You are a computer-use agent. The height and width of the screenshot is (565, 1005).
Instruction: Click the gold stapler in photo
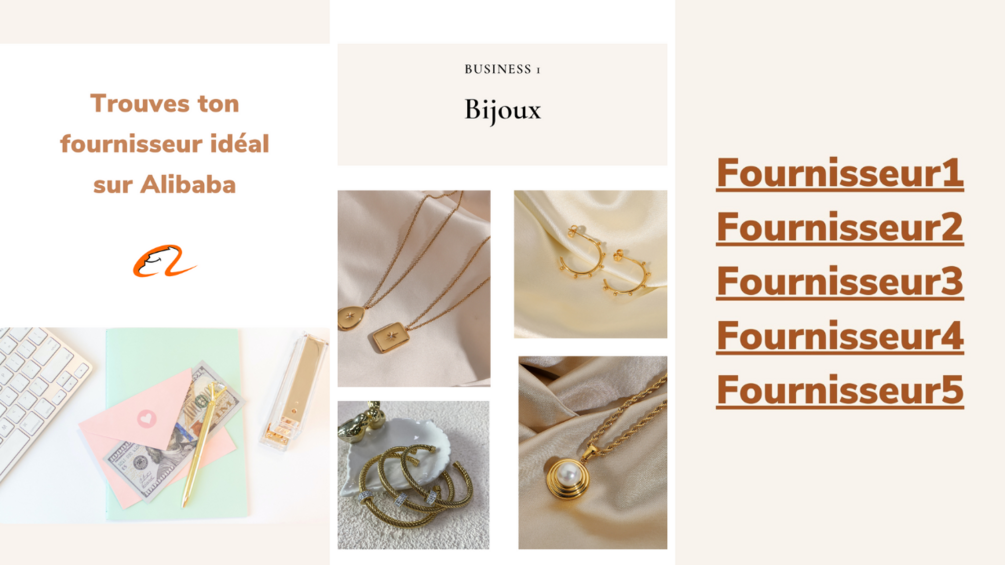point(294,391)
